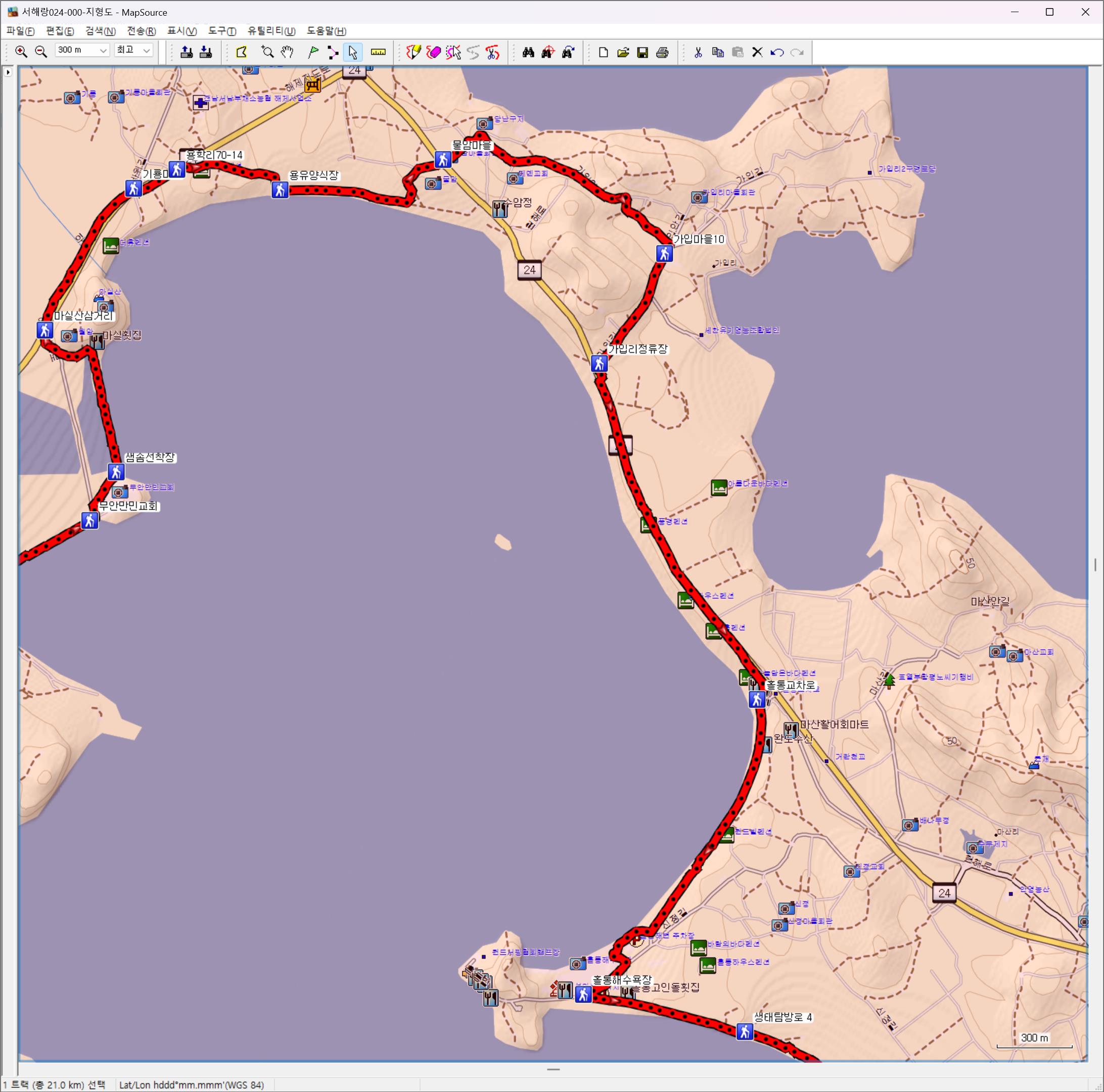Select the Route tool icon

click(333, 52)
